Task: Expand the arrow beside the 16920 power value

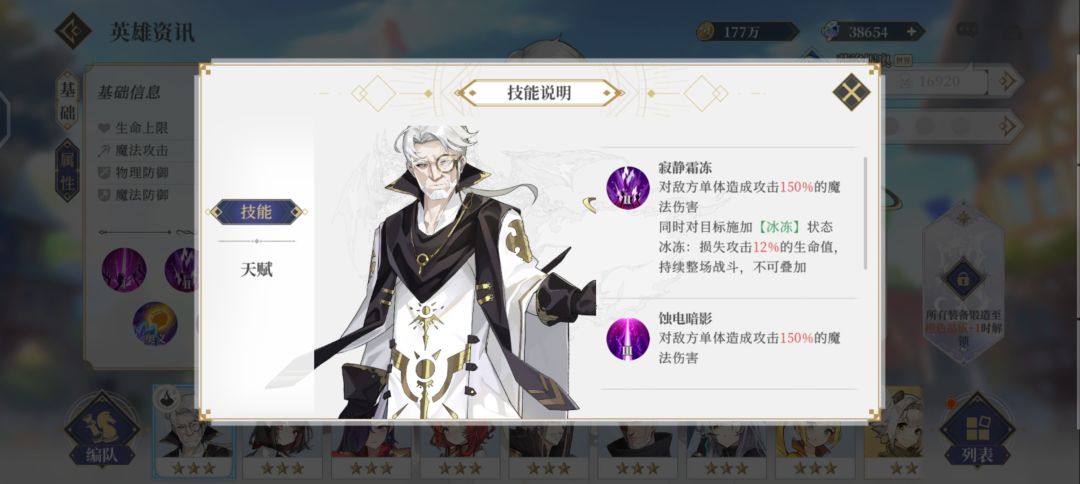Action: pos(1008,81)
